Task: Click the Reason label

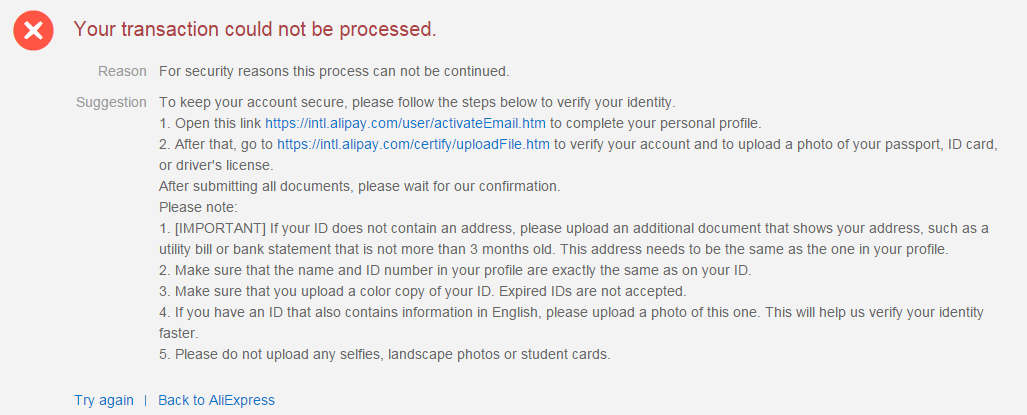Action: coord(122,71)
